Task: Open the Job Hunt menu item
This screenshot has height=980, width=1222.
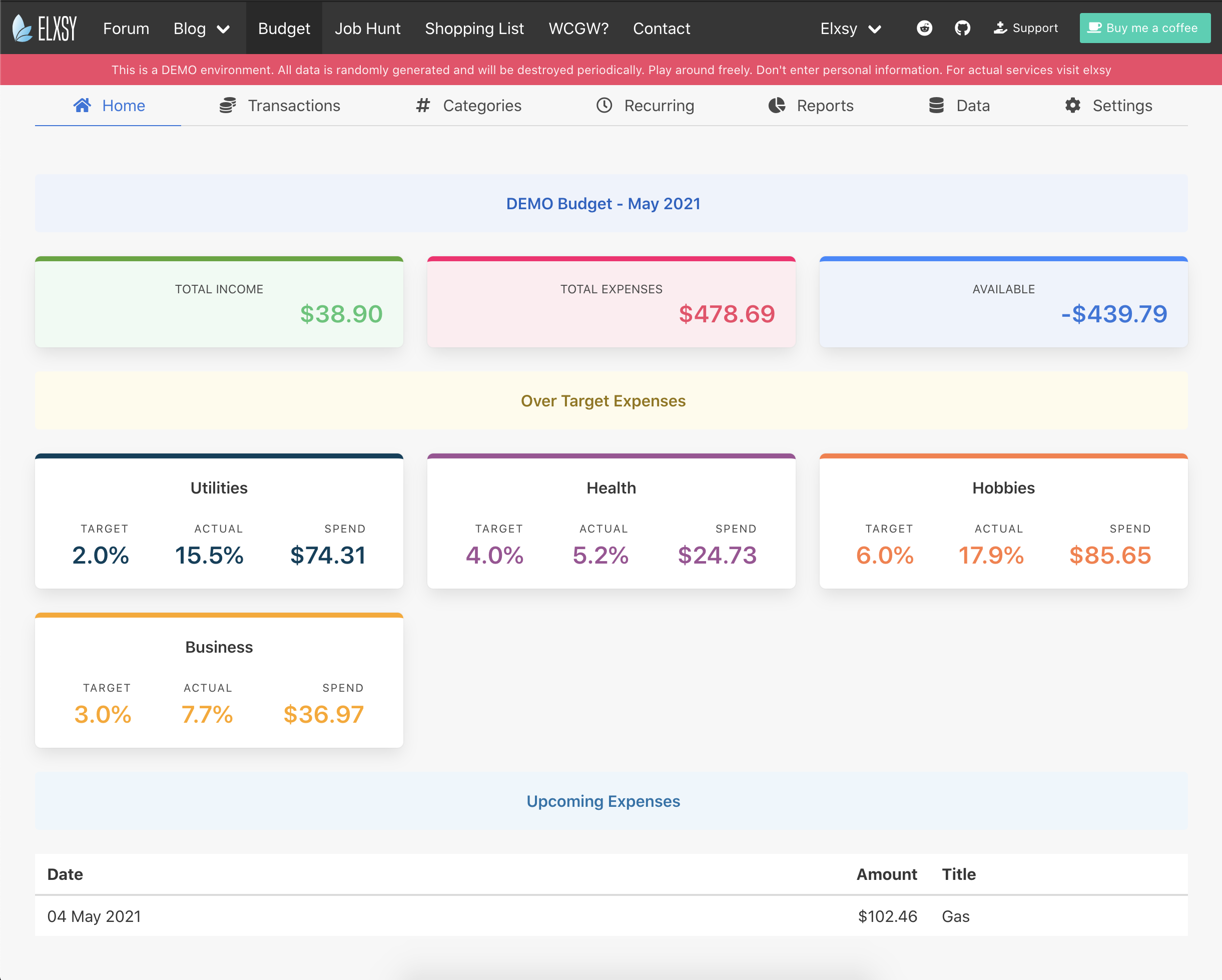Action: click(x=367, y=29)
